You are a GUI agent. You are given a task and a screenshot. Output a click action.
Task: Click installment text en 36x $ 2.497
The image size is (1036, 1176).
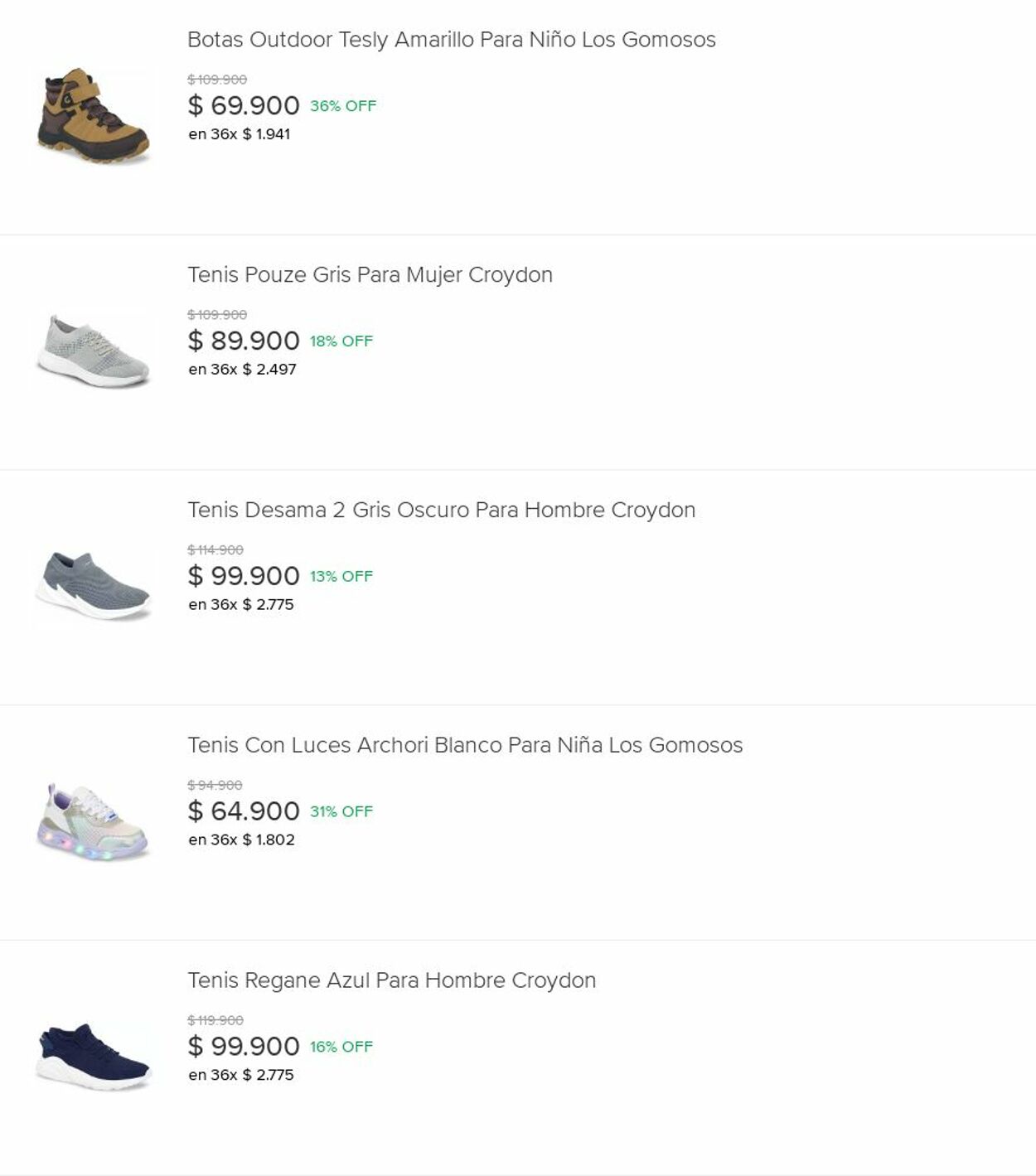click(242, 370)
